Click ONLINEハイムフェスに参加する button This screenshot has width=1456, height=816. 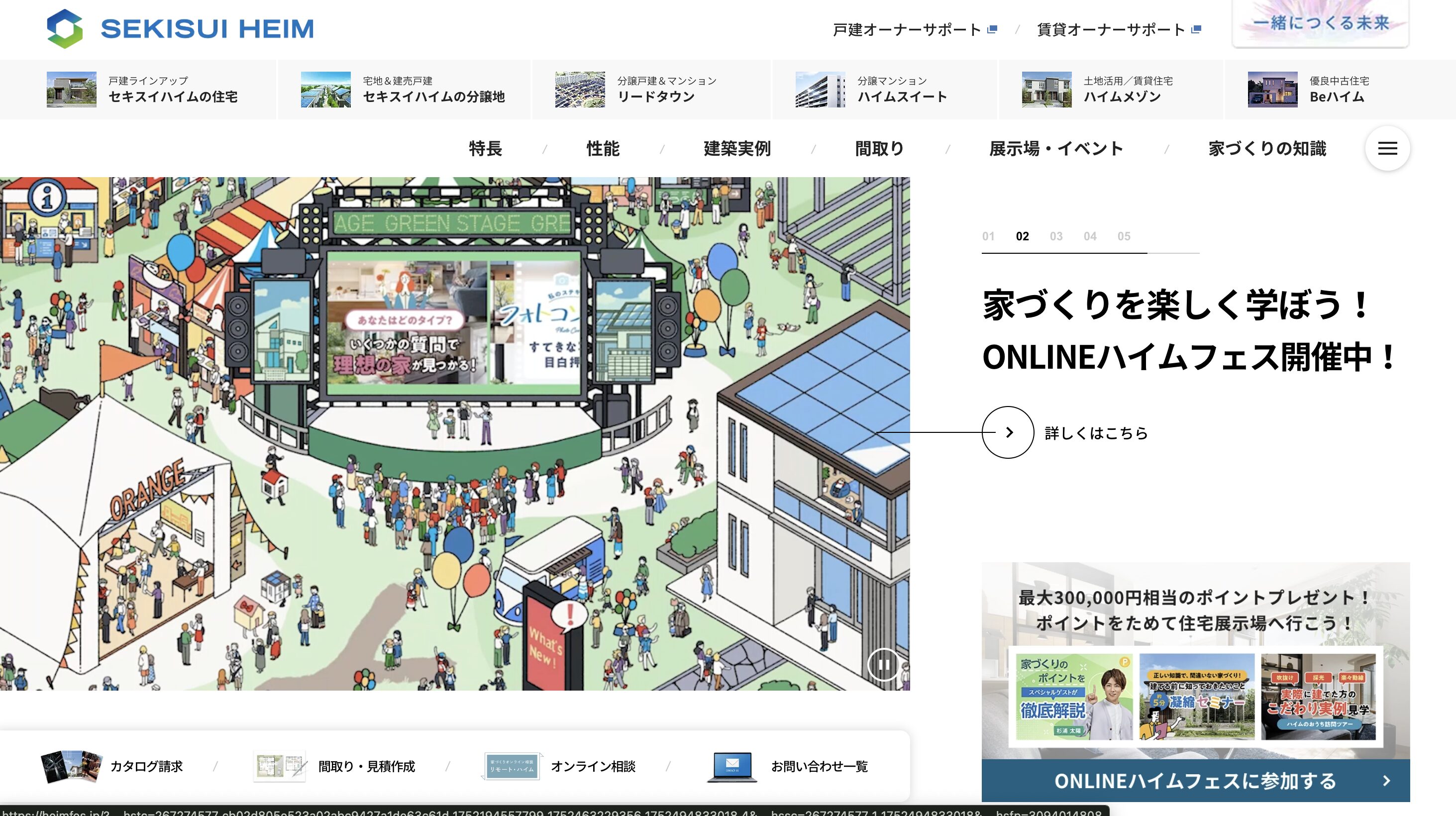pos(1195,781)
